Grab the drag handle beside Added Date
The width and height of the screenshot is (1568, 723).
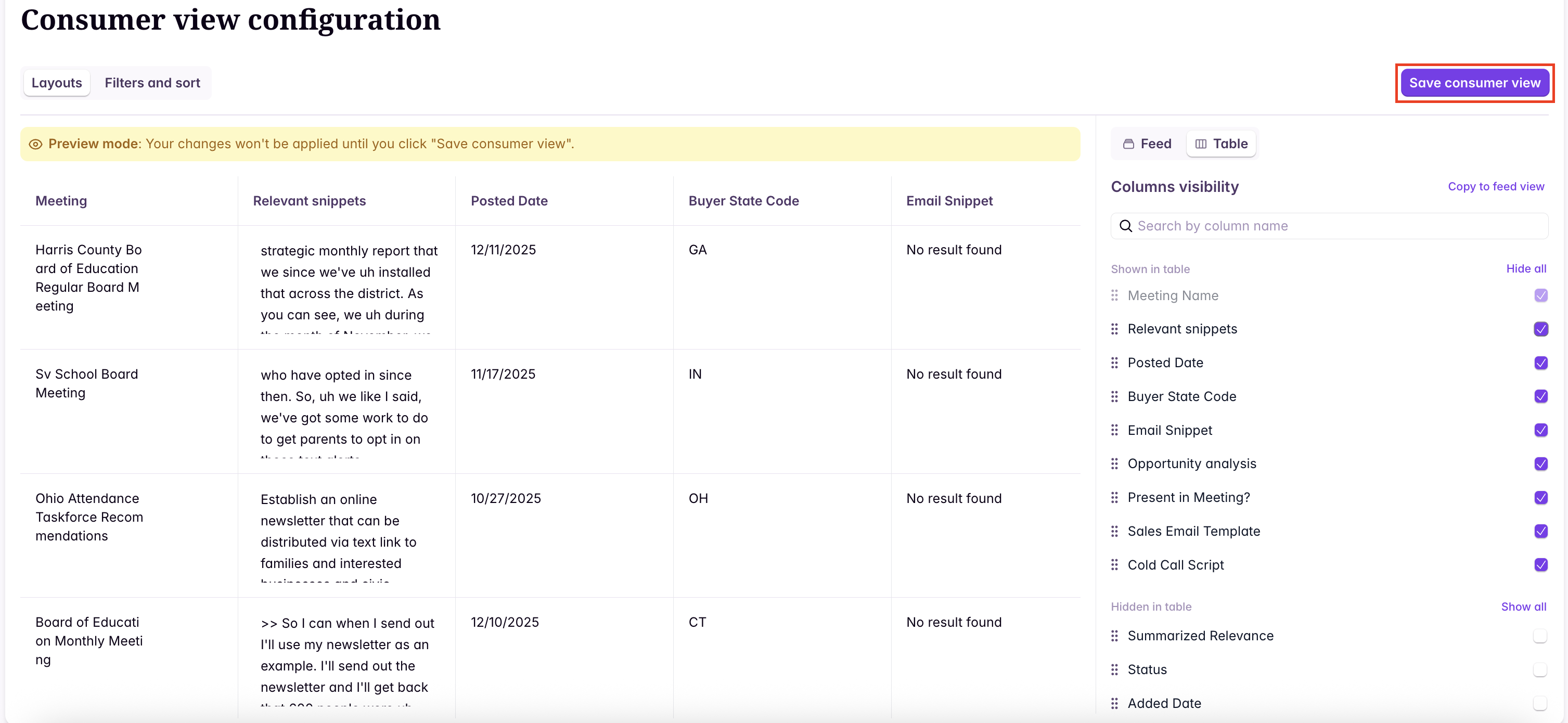pyautogui.click(x=1114, y=703)
